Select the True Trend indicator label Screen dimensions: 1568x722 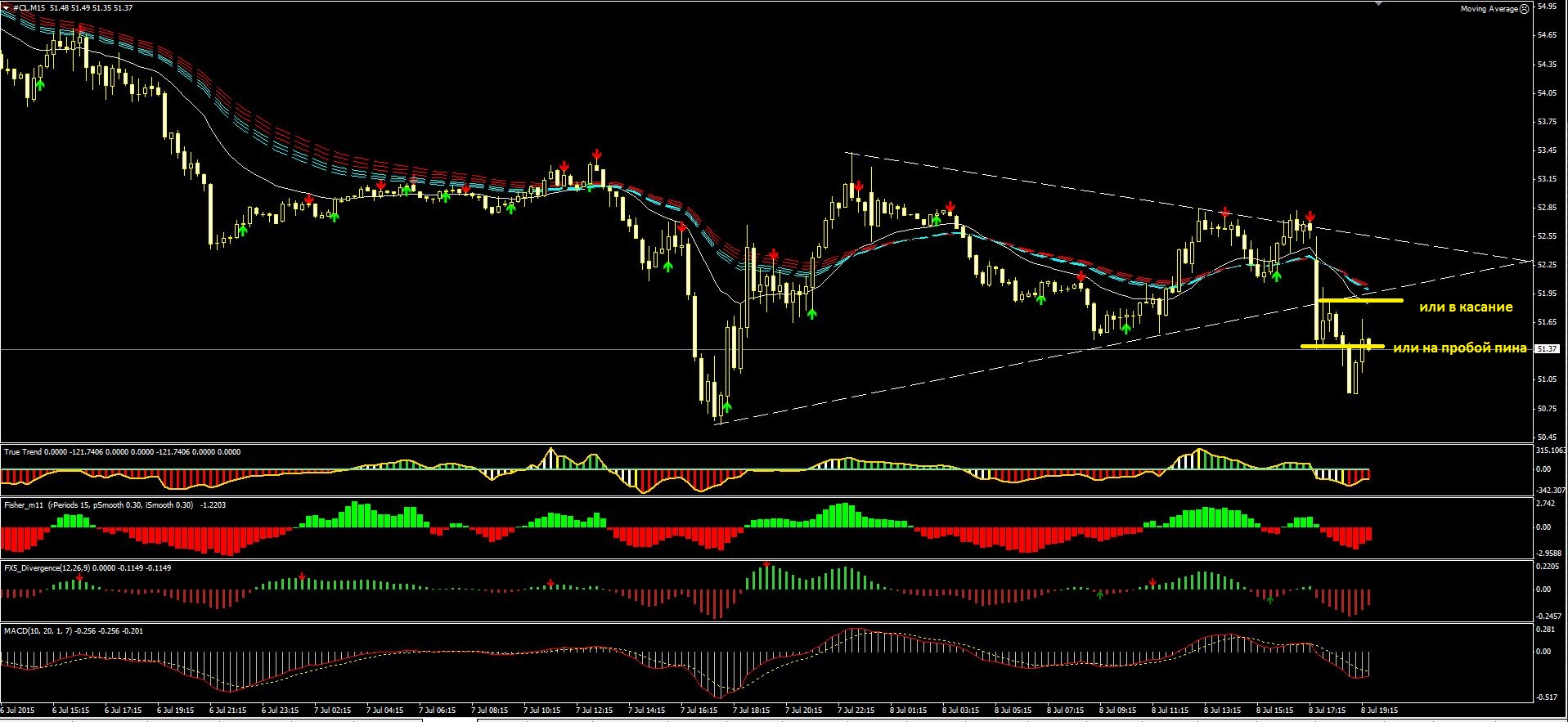(23, 451)
